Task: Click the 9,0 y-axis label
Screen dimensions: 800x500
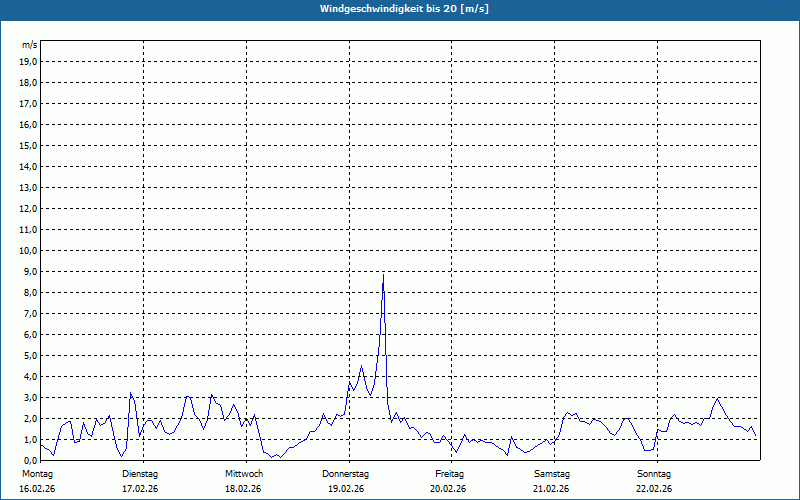Action: click(x=29, y=271)
